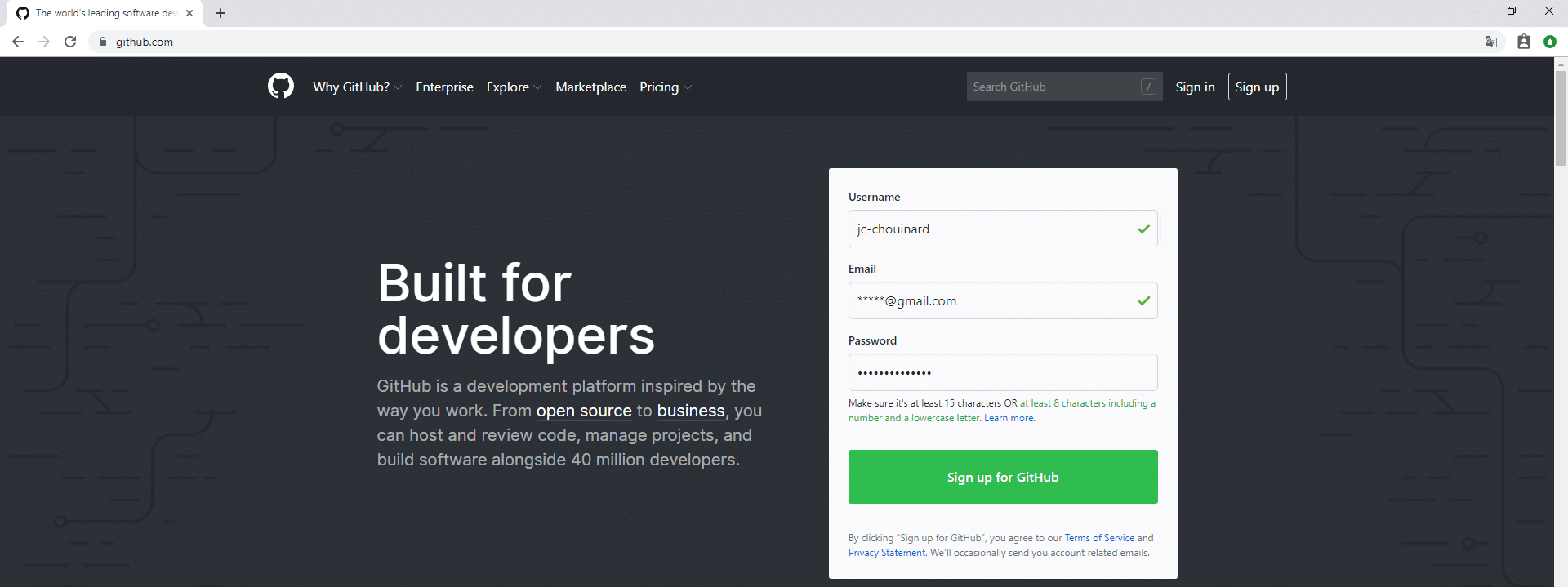Open the Marketplace nav item

click(x=590, y=87)
